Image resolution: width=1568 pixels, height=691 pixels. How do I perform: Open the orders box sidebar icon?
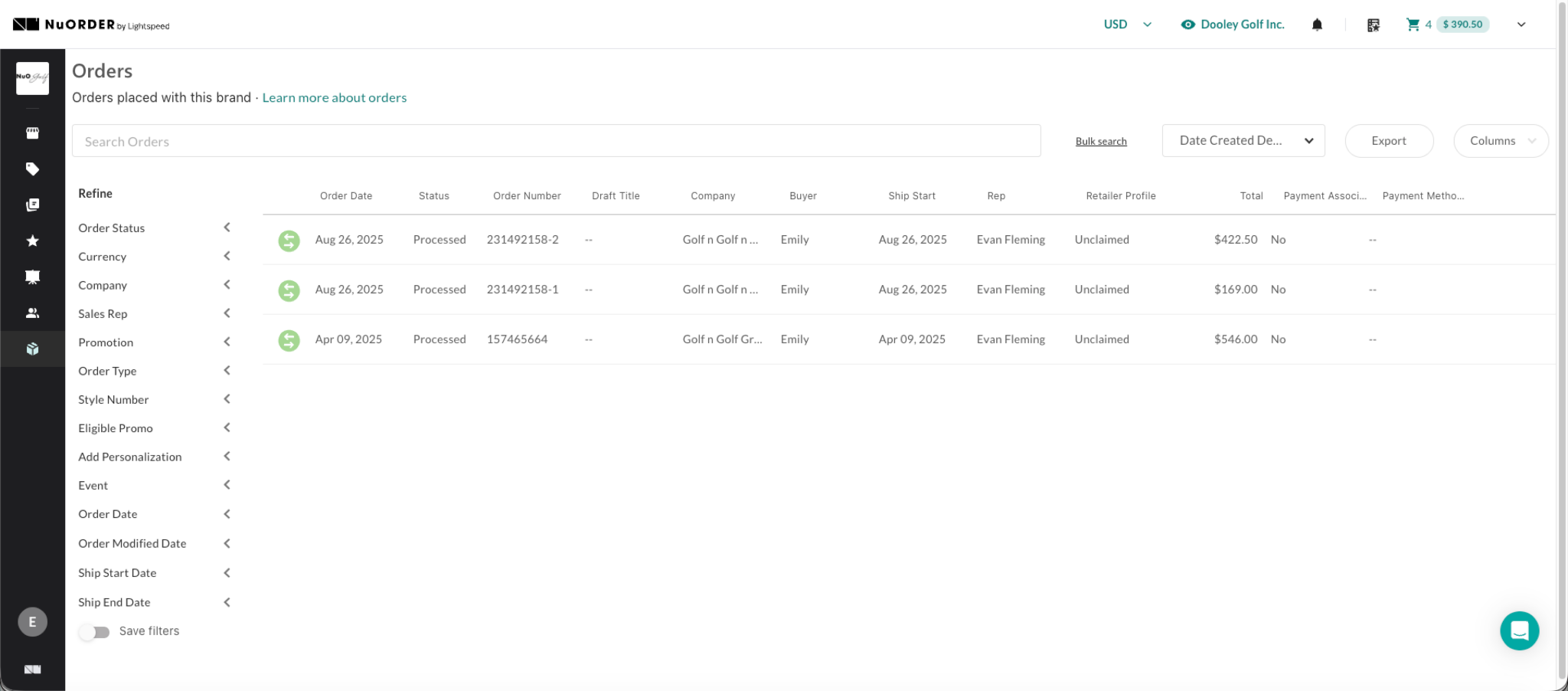32,349
